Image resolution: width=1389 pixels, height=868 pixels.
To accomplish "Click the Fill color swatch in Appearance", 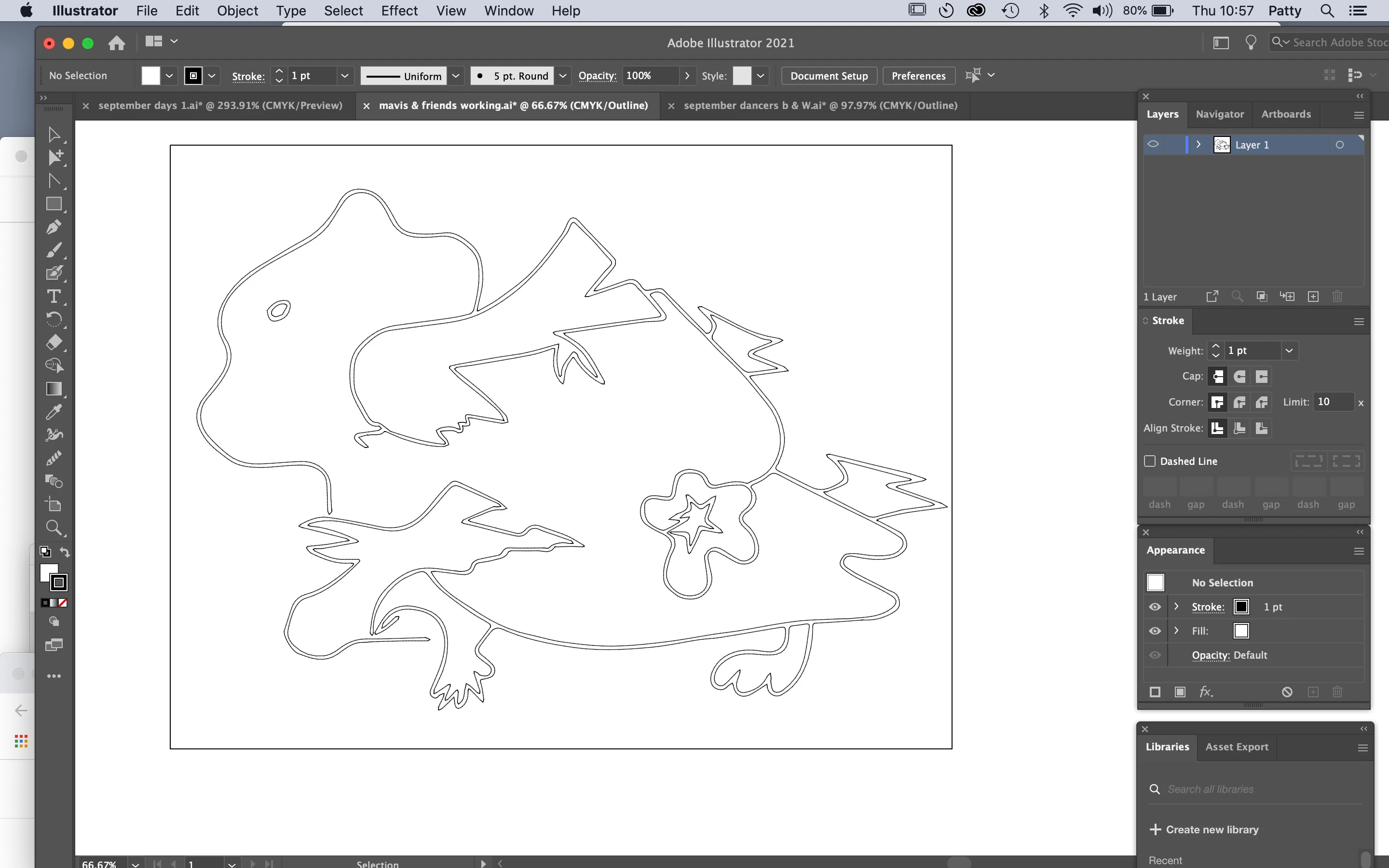I will [1241, 631].
